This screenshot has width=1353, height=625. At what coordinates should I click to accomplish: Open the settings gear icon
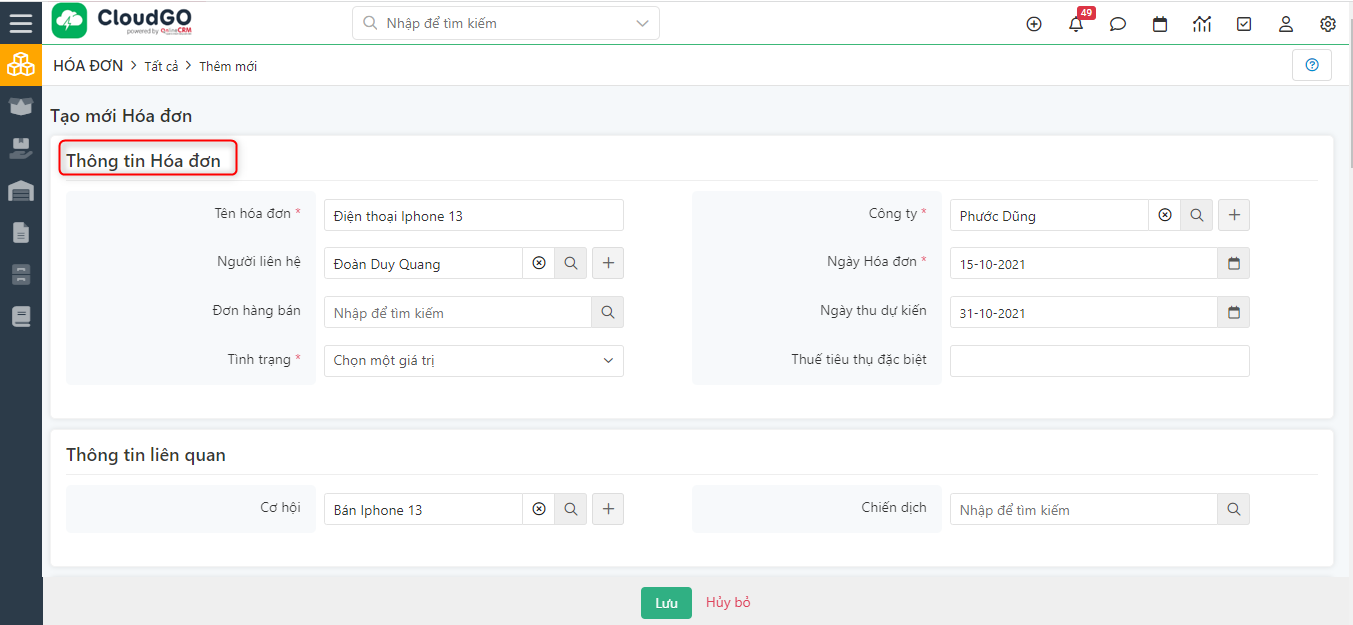1328,24
